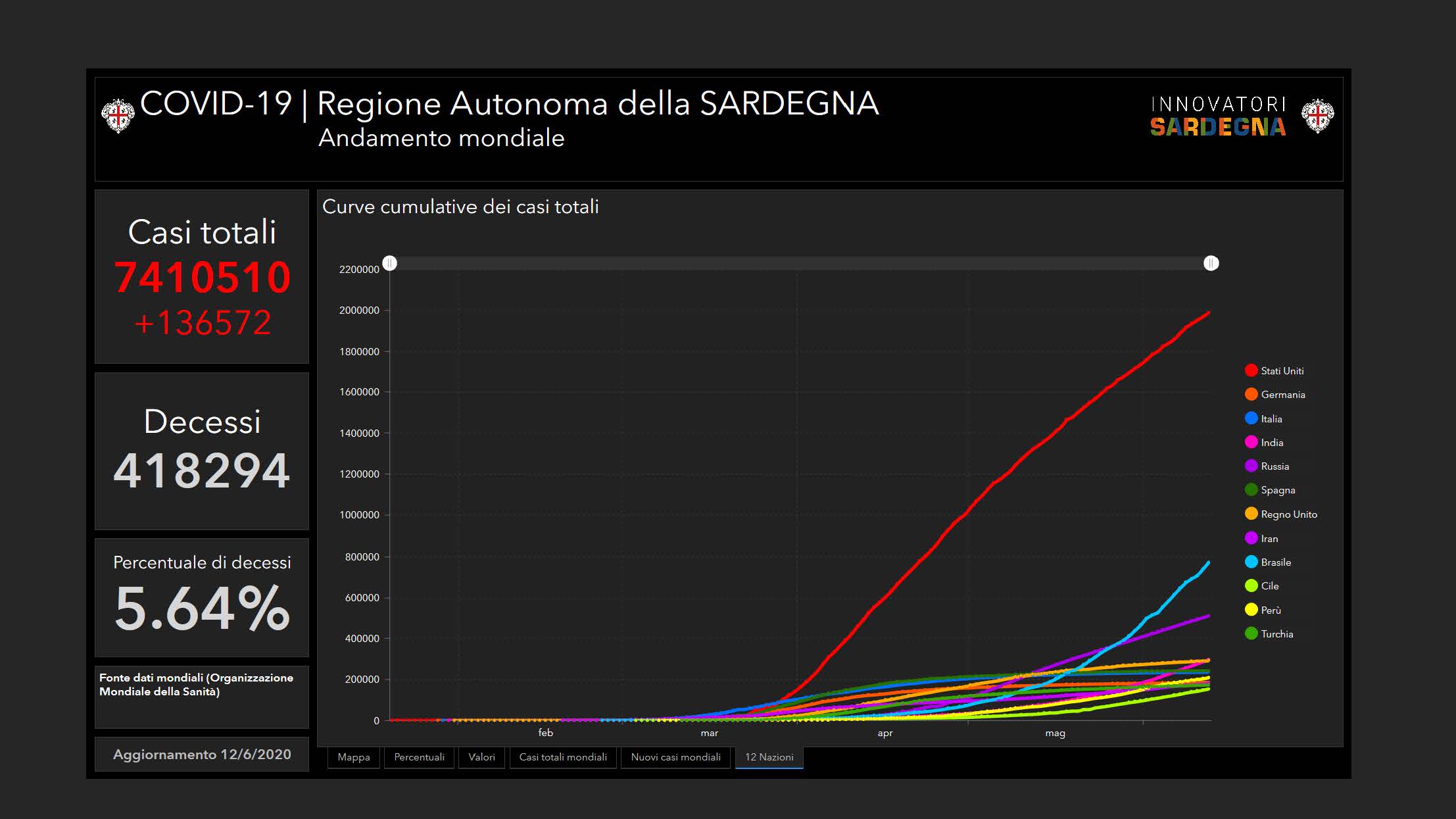Click the Brasile cyan legend marker

[x=1251, y=562]
